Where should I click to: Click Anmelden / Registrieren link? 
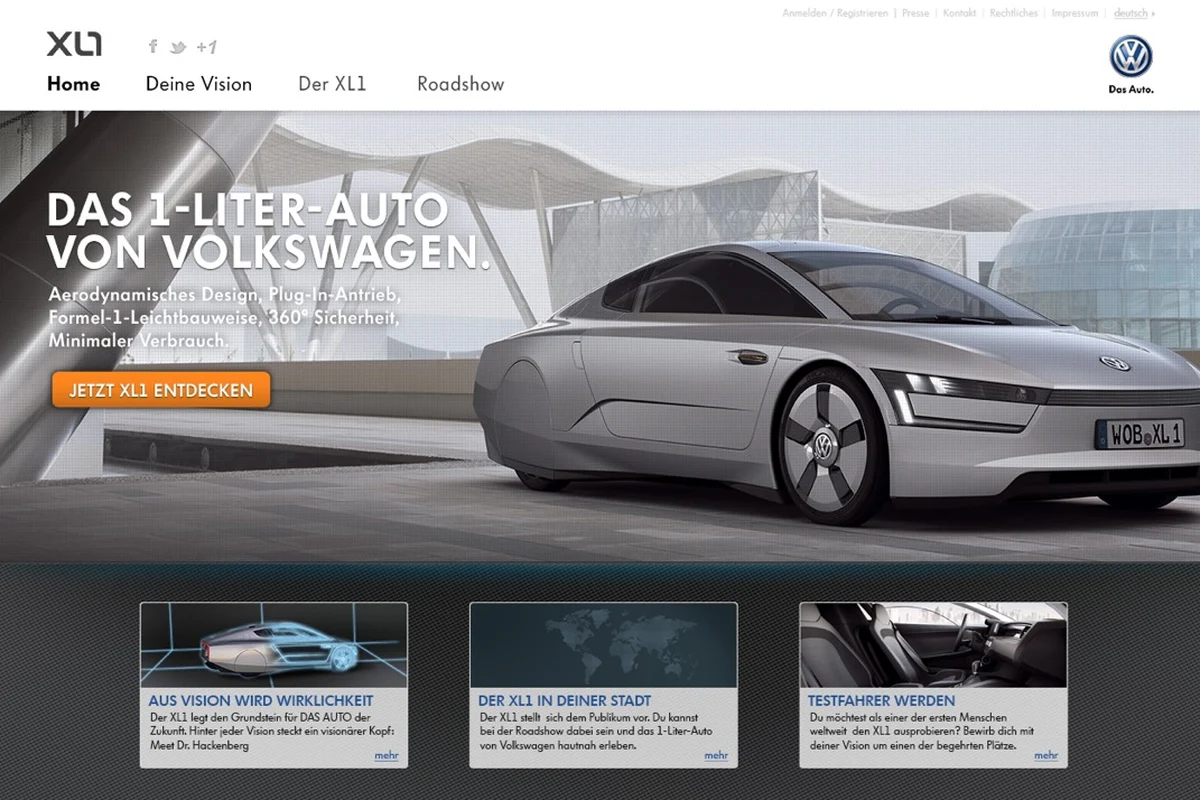[x=835, y=13]
